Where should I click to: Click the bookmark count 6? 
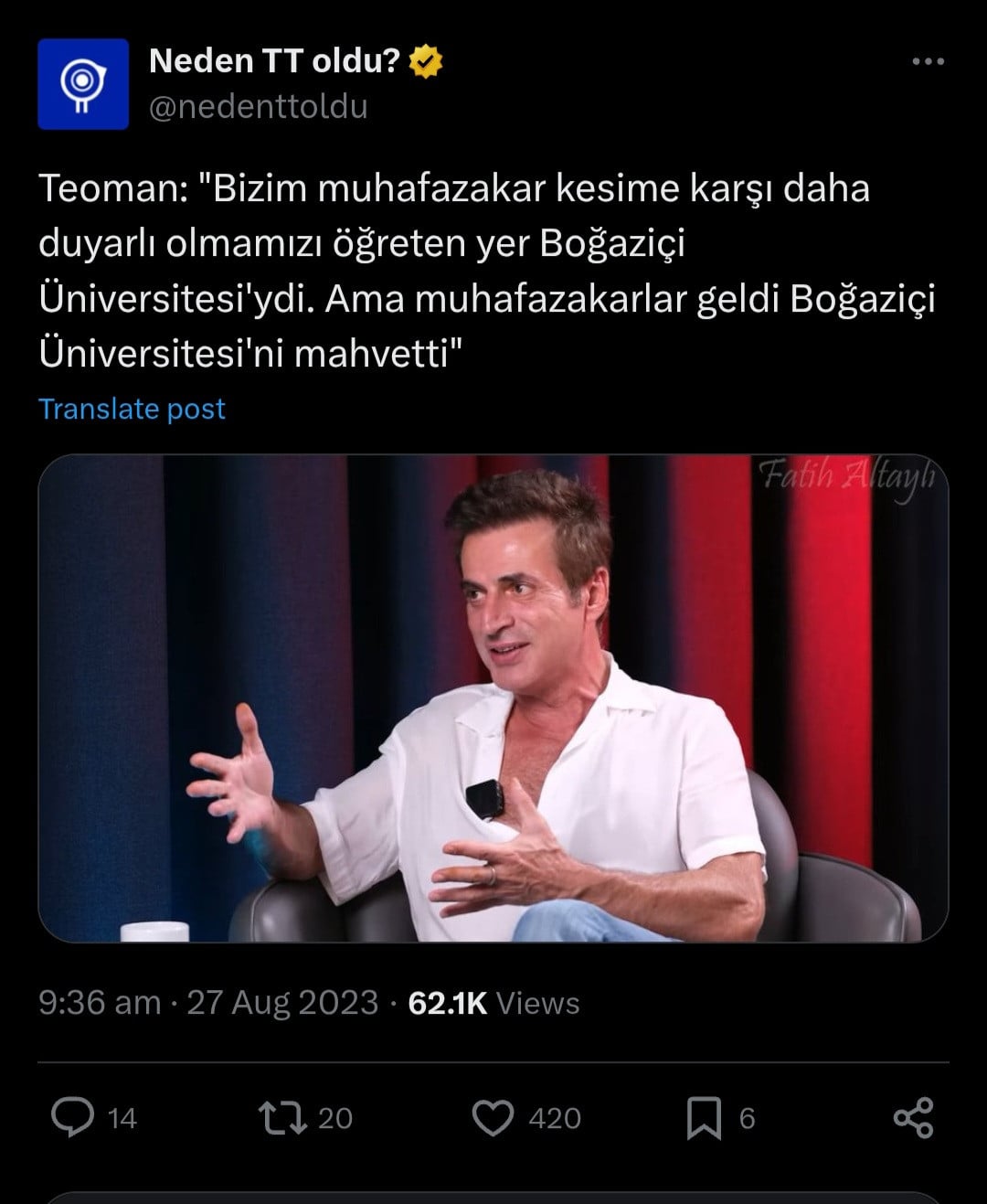pyautogui.click(x=747, y=1118)
